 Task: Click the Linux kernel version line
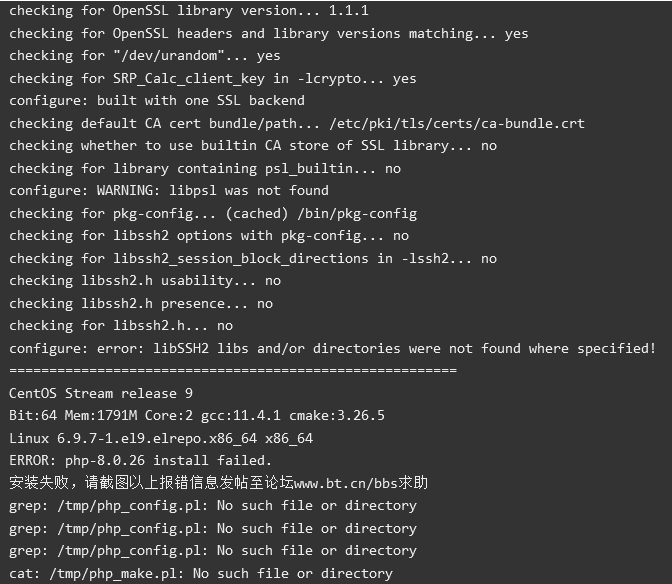161,438
